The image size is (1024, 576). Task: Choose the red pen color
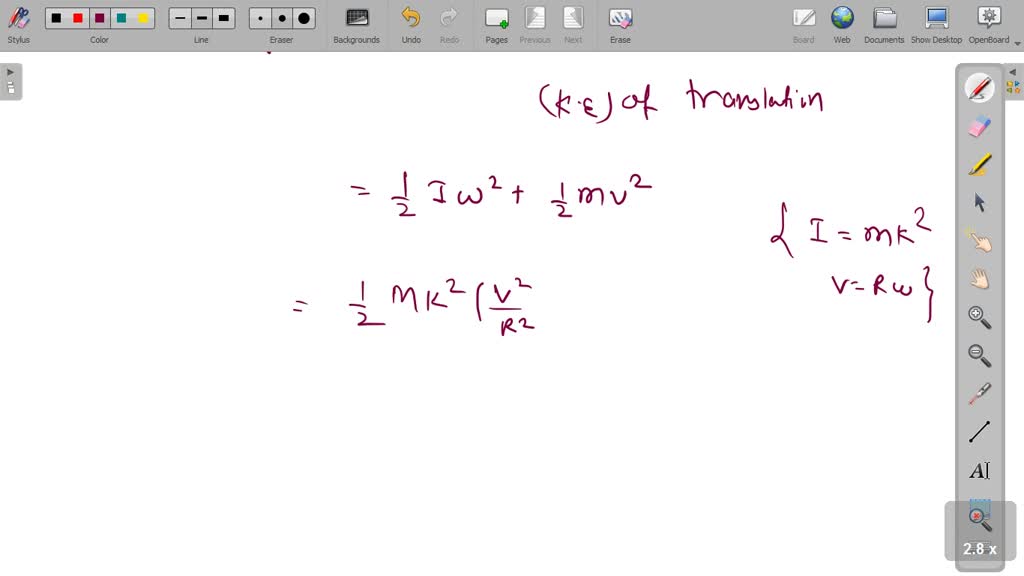78,18
